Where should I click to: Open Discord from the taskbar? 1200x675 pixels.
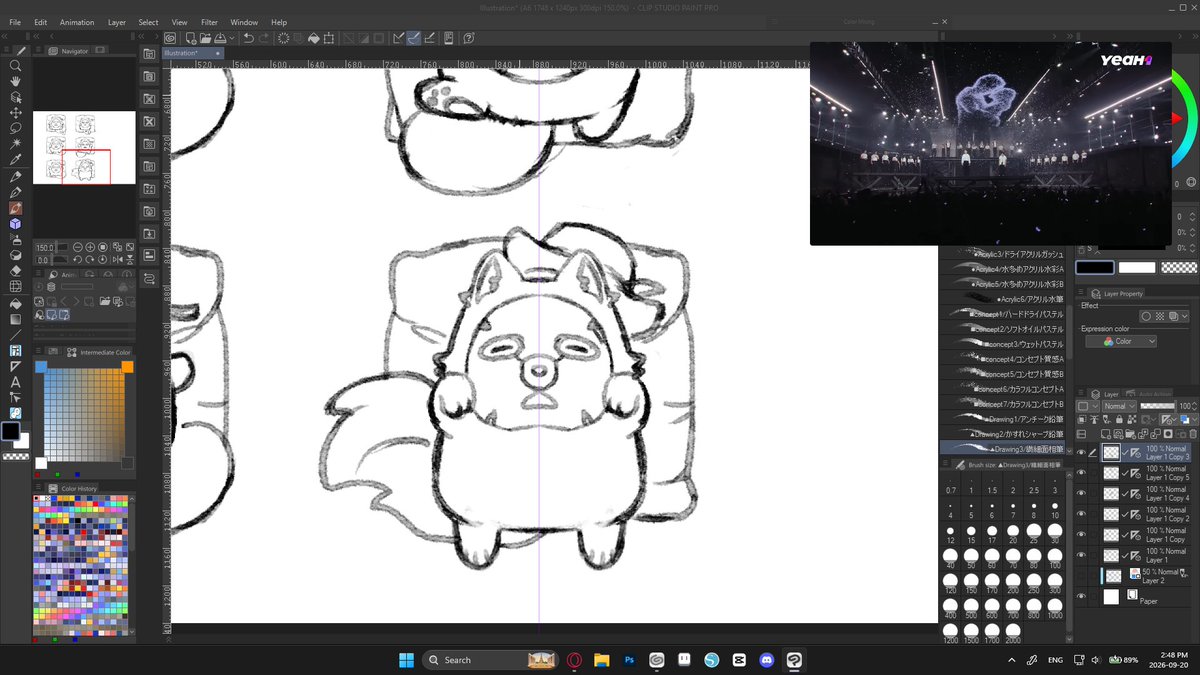pyautogui.click(x=765, y=660)
